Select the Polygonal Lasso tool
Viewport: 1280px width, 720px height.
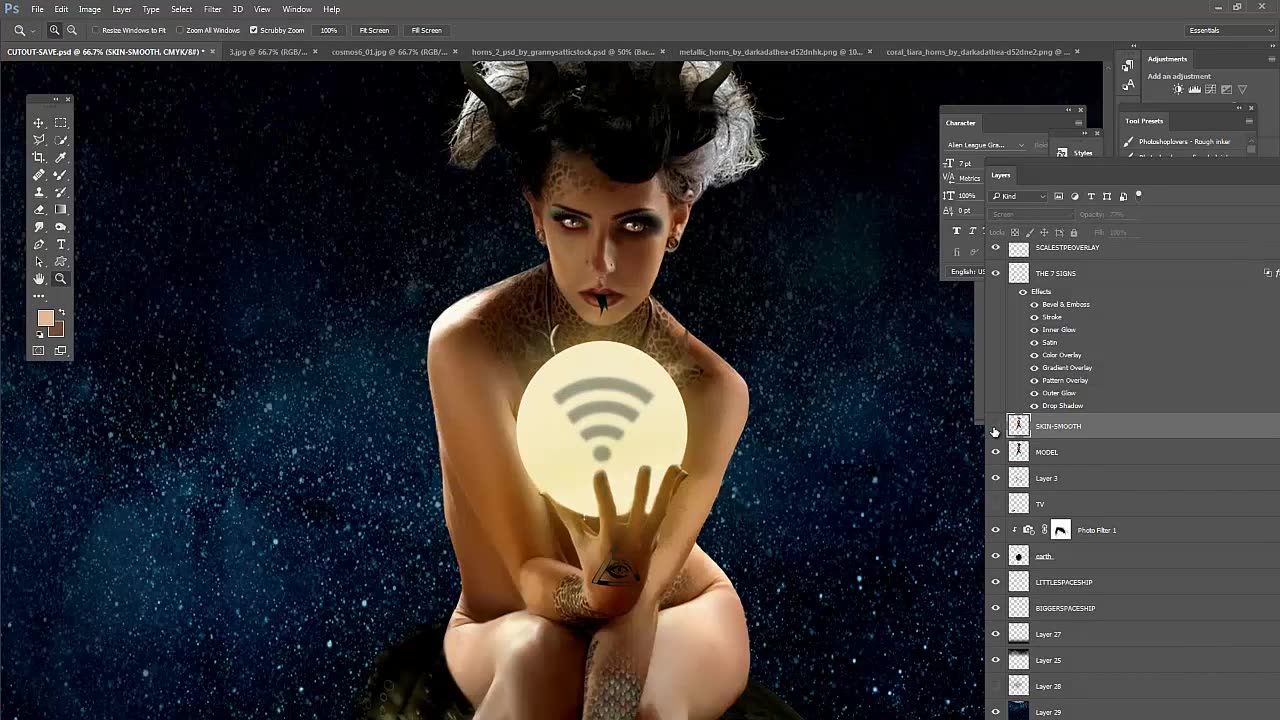coord(39,140)
